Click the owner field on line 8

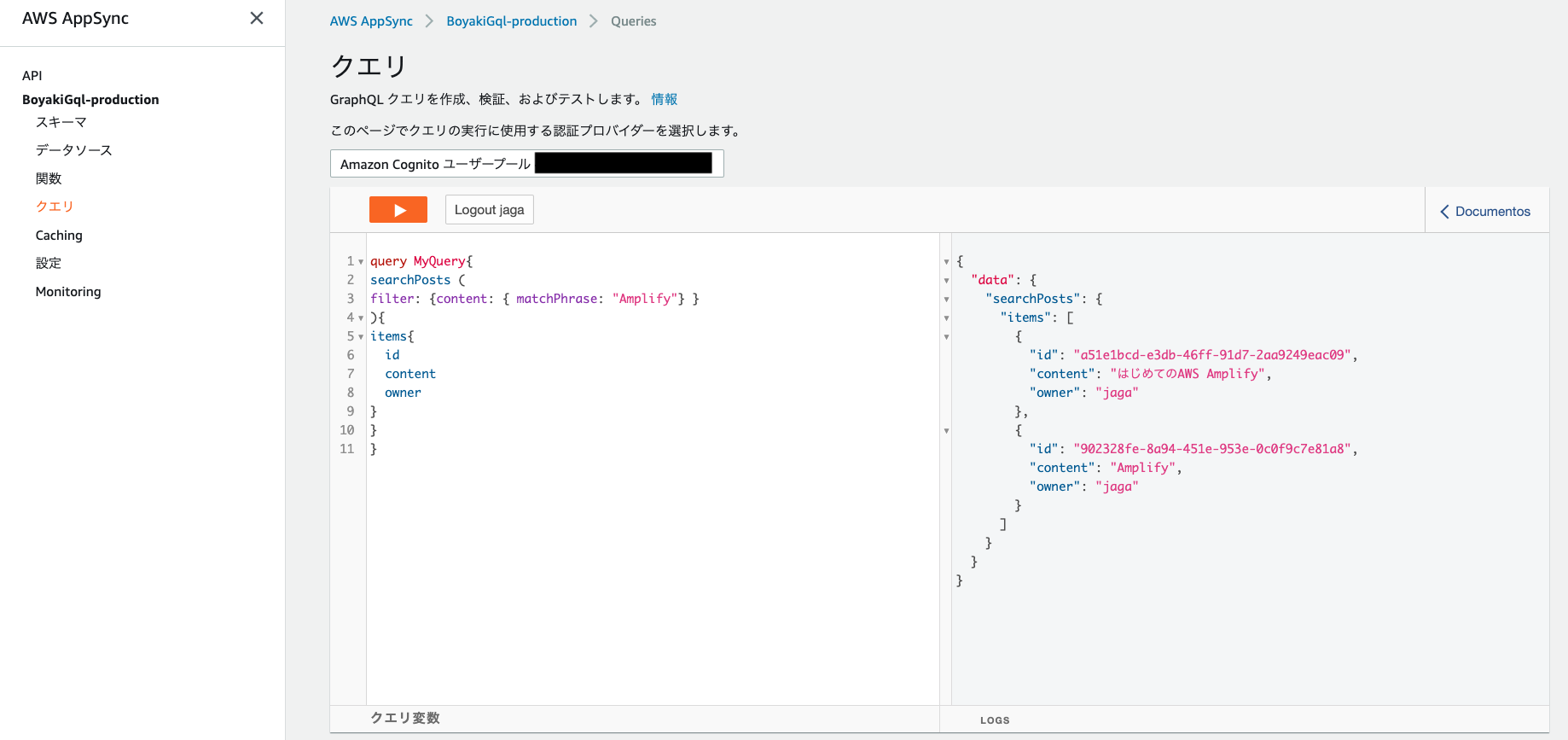point(403,393)
